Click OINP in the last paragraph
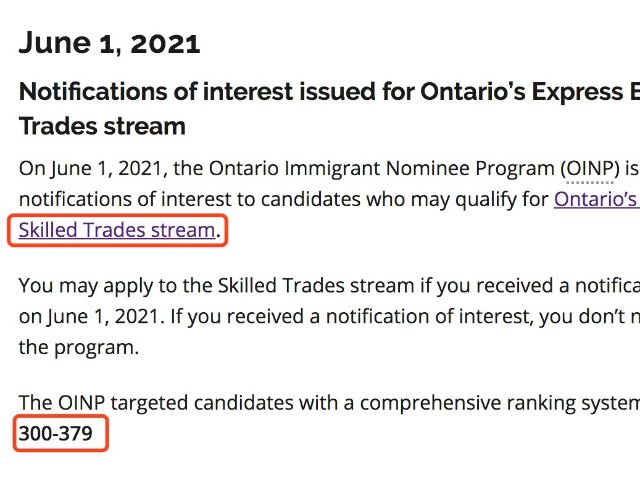The width and height of the screenshot is (640, 480). (x=81, y=402)
